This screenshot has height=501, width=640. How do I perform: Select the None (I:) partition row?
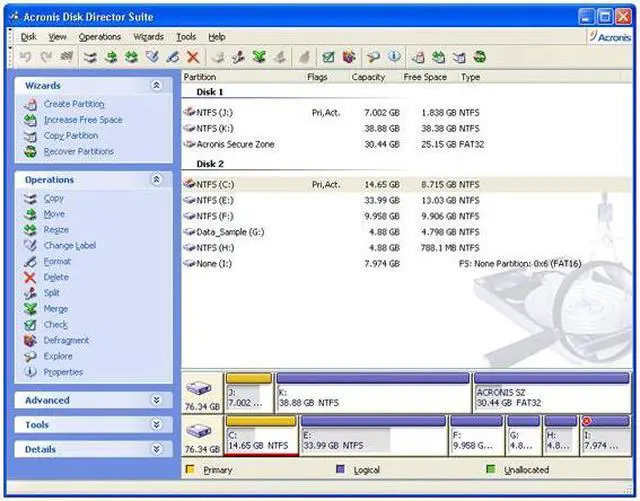pos(407,264)
